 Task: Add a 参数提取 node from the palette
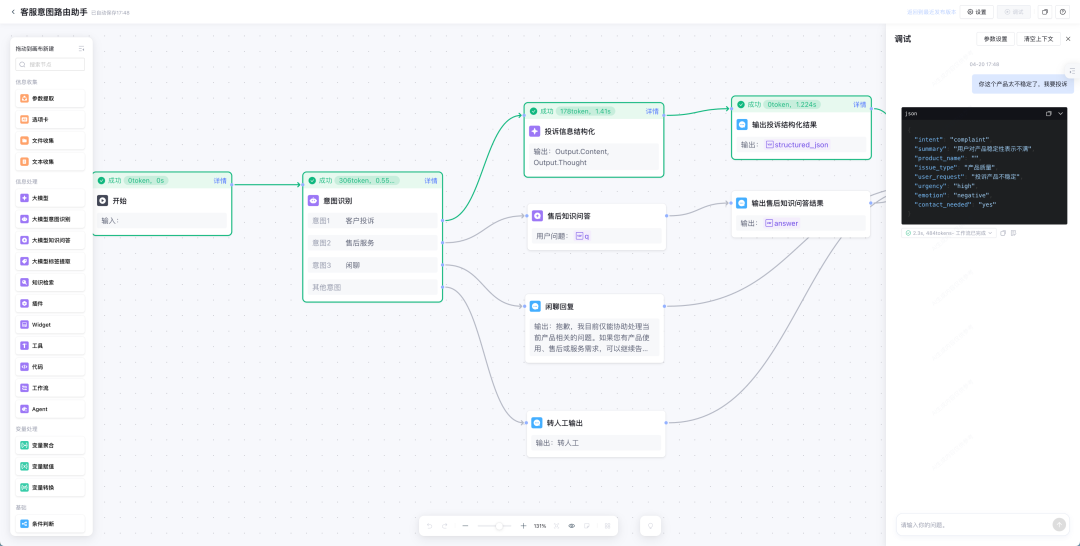(50, 98)
